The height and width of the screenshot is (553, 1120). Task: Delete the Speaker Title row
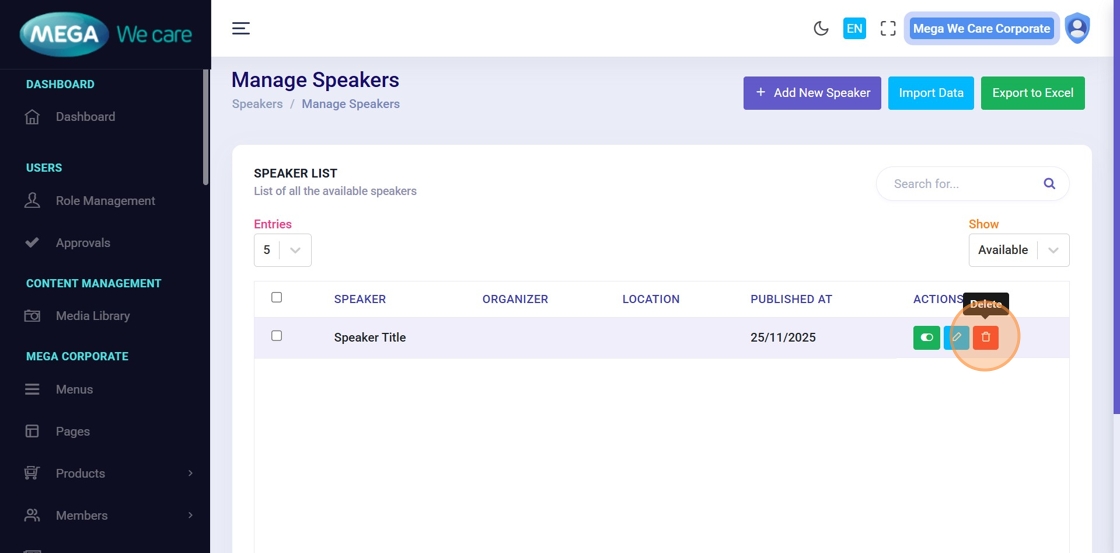coord(985,338)
